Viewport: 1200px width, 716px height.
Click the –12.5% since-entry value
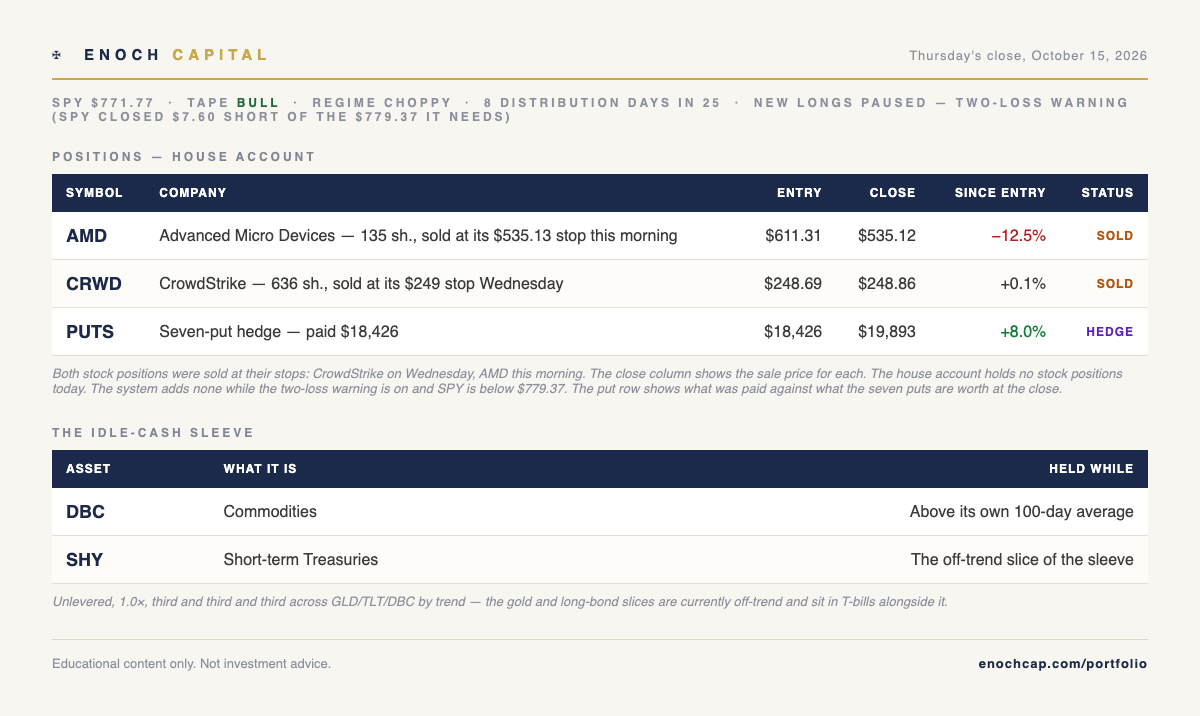click(x=1018, y=236)
